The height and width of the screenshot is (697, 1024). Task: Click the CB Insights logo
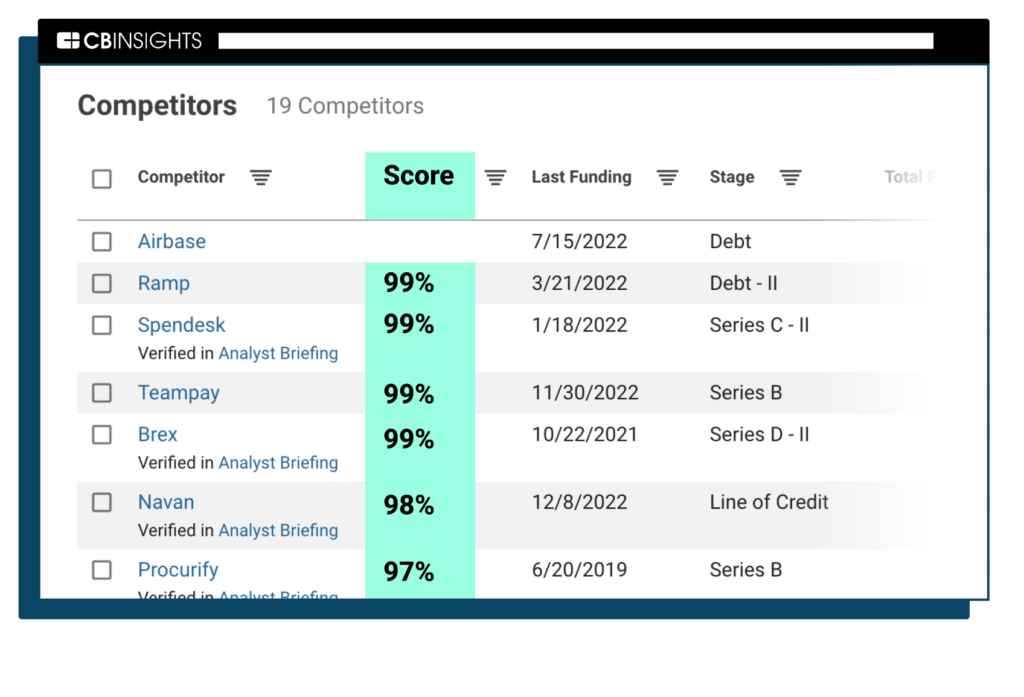tap(130, 40)
